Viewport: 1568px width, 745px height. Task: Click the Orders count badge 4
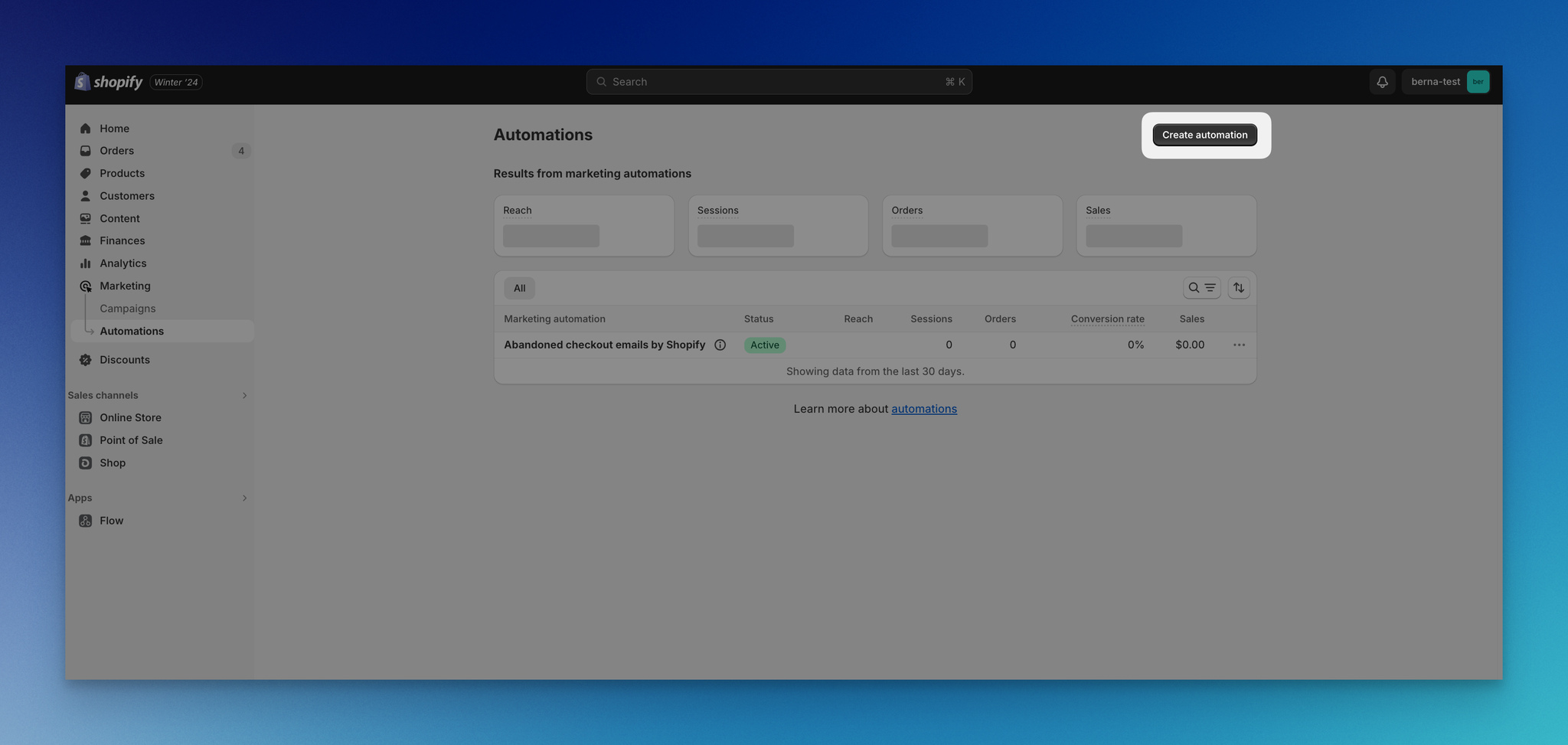click(241, 151)
